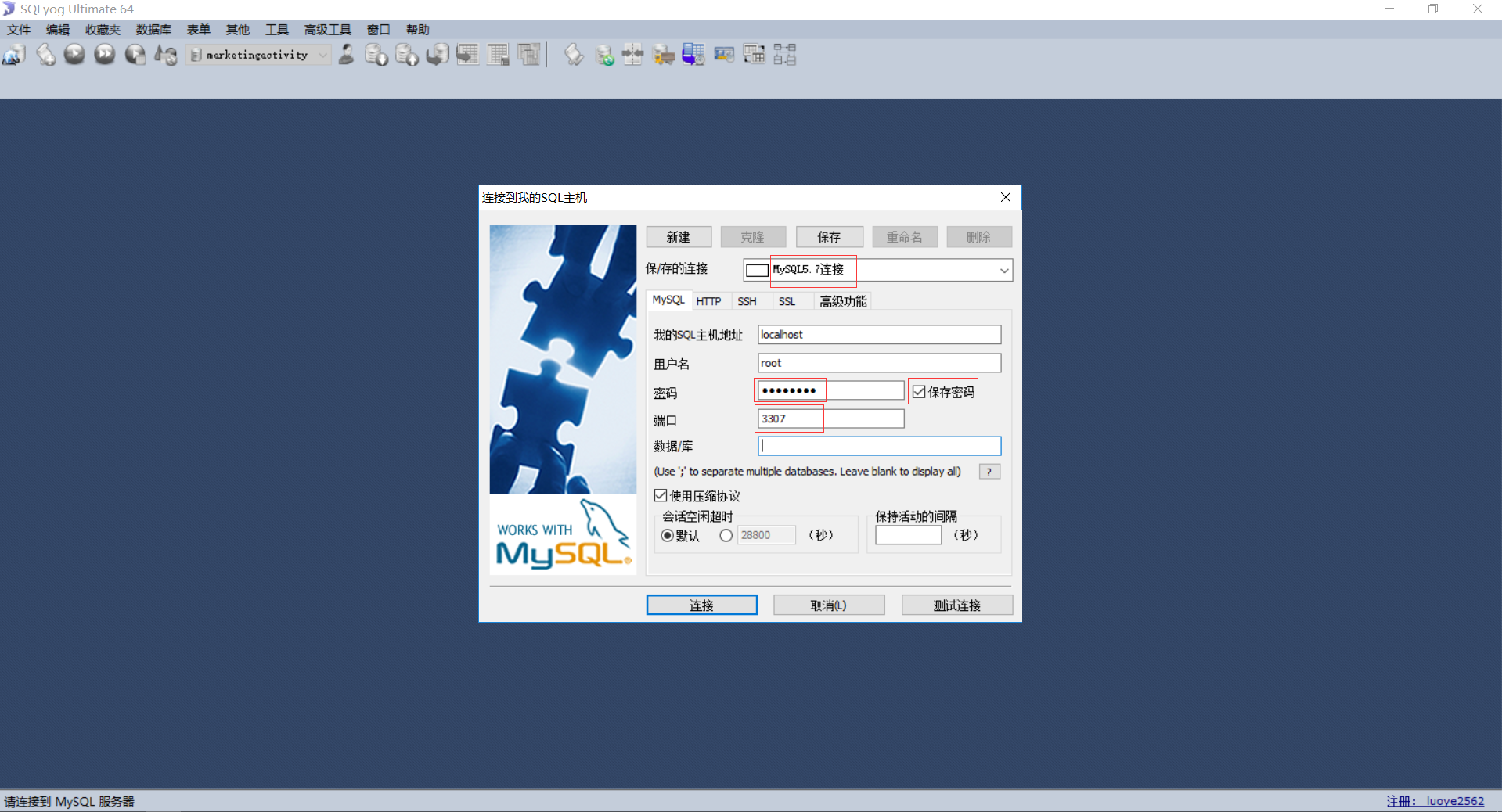Click the scheduled backup monitor icon
Screen dimensions: 1502x812
(x=693, y=55)
